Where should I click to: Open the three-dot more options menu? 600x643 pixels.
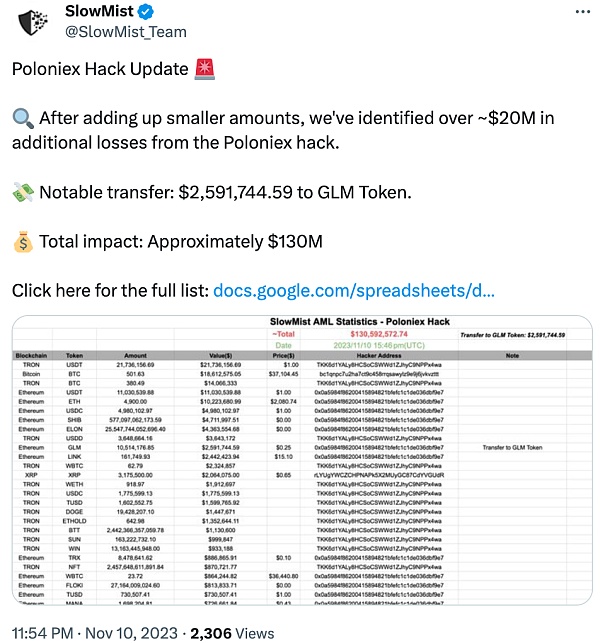click(582, 12)
